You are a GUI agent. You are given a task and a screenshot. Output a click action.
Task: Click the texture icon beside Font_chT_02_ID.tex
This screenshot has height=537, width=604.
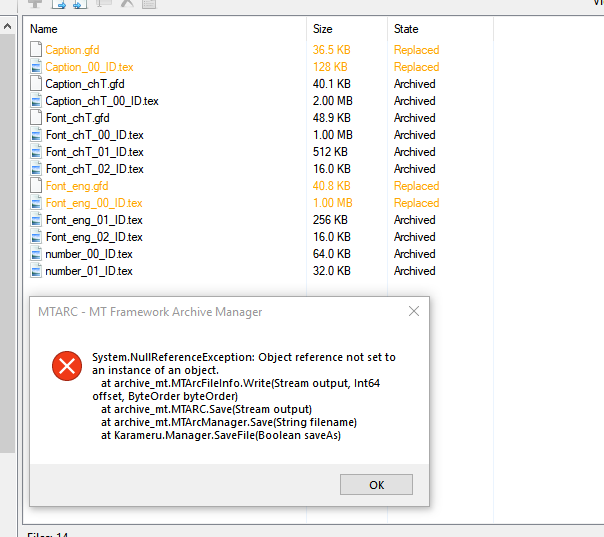[x=36, y=169]
